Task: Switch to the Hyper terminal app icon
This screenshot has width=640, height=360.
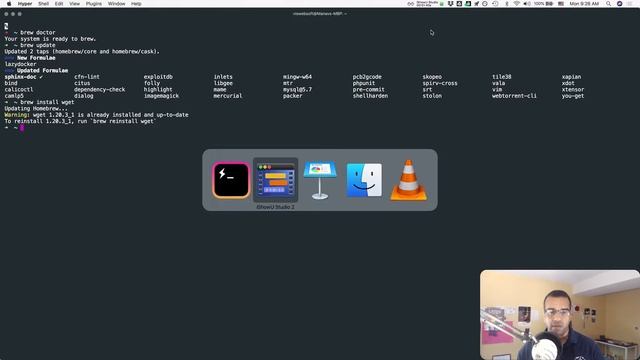Action: tap(231, 180)
